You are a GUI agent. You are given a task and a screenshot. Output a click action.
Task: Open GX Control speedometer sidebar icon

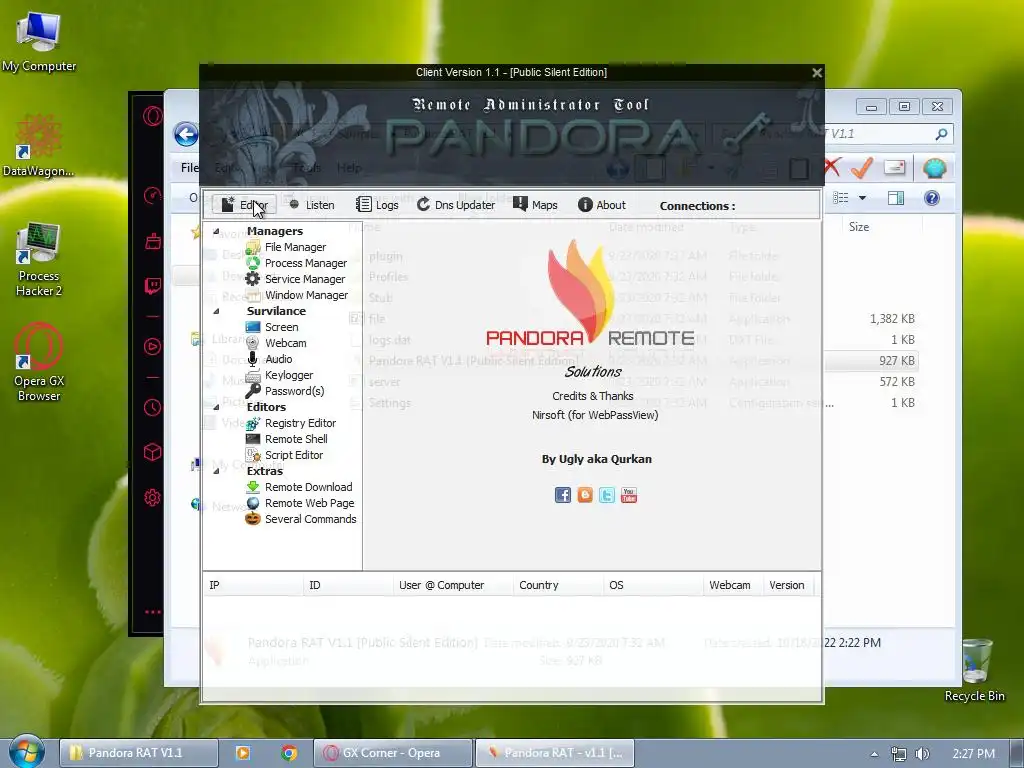coord(153,195)
